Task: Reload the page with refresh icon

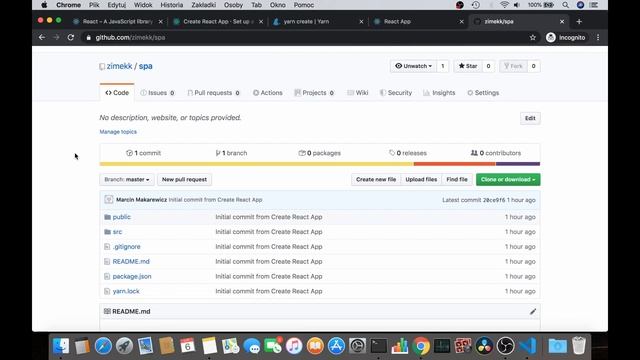Action: (71, 37)
